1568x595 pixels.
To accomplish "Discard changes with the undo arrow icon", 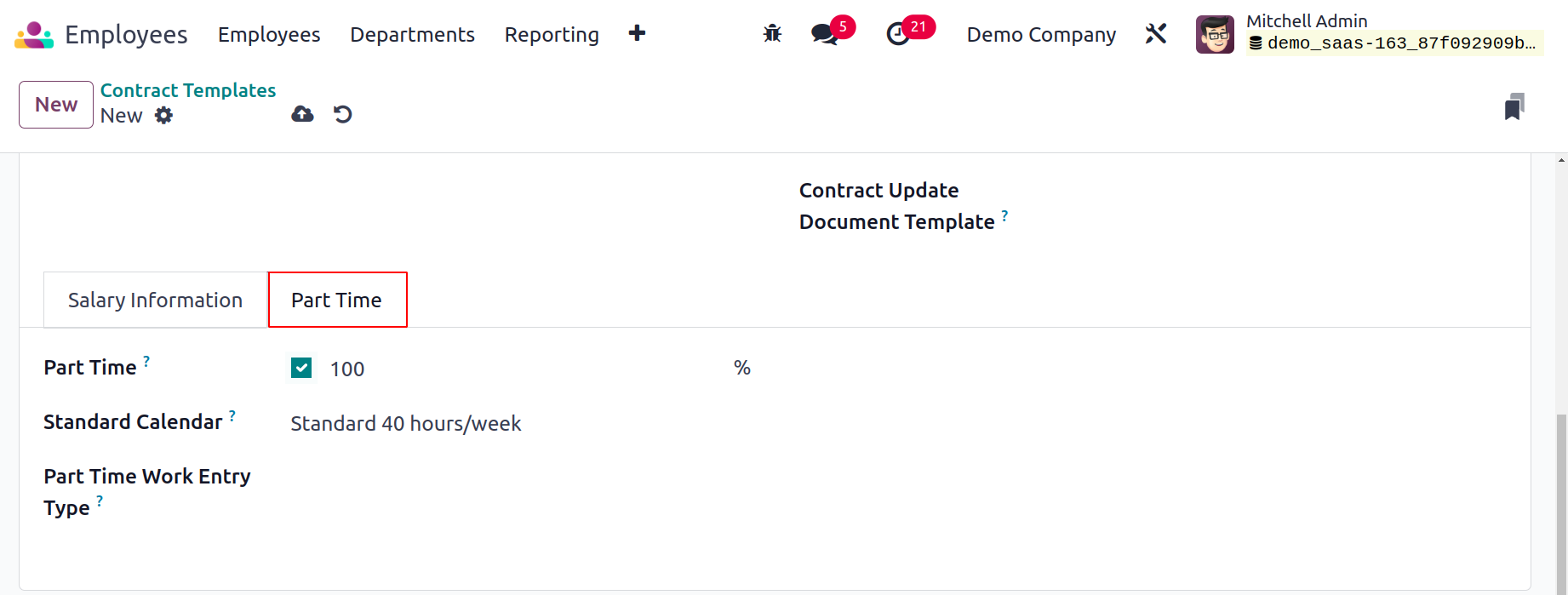I will pos(342,114).
